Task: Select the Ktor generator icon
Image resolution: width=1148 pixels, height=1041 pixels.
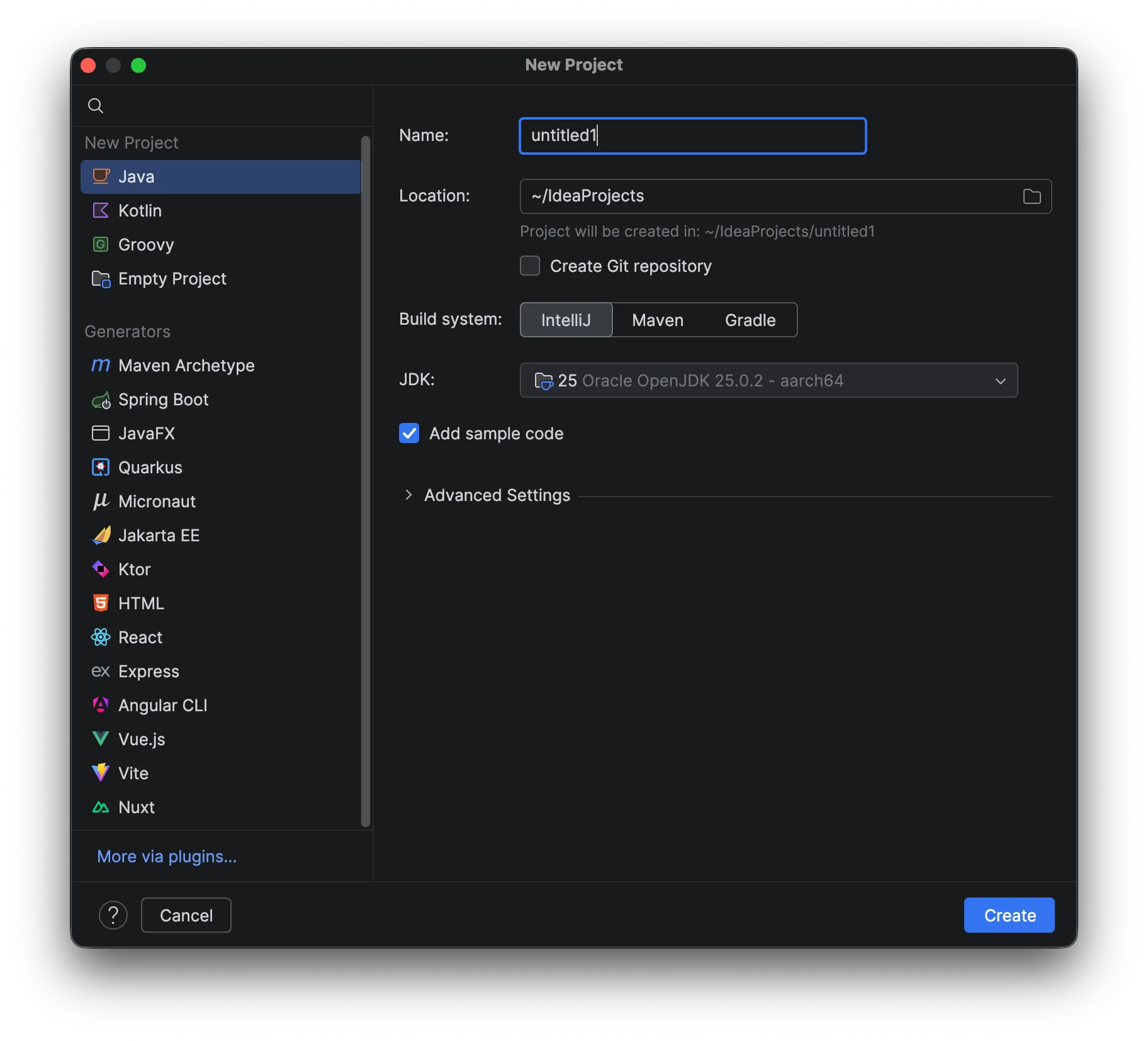Action: coord(101,569)
